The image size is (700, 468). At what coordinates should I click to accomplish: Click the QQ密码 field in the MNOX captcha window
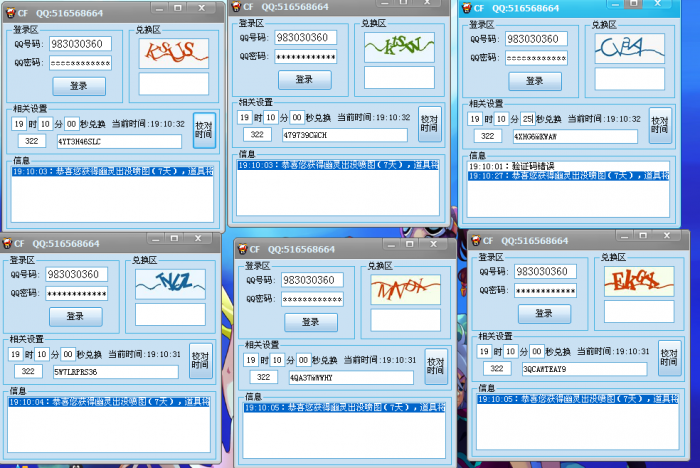pyautogui.click(x=312, y=299)
